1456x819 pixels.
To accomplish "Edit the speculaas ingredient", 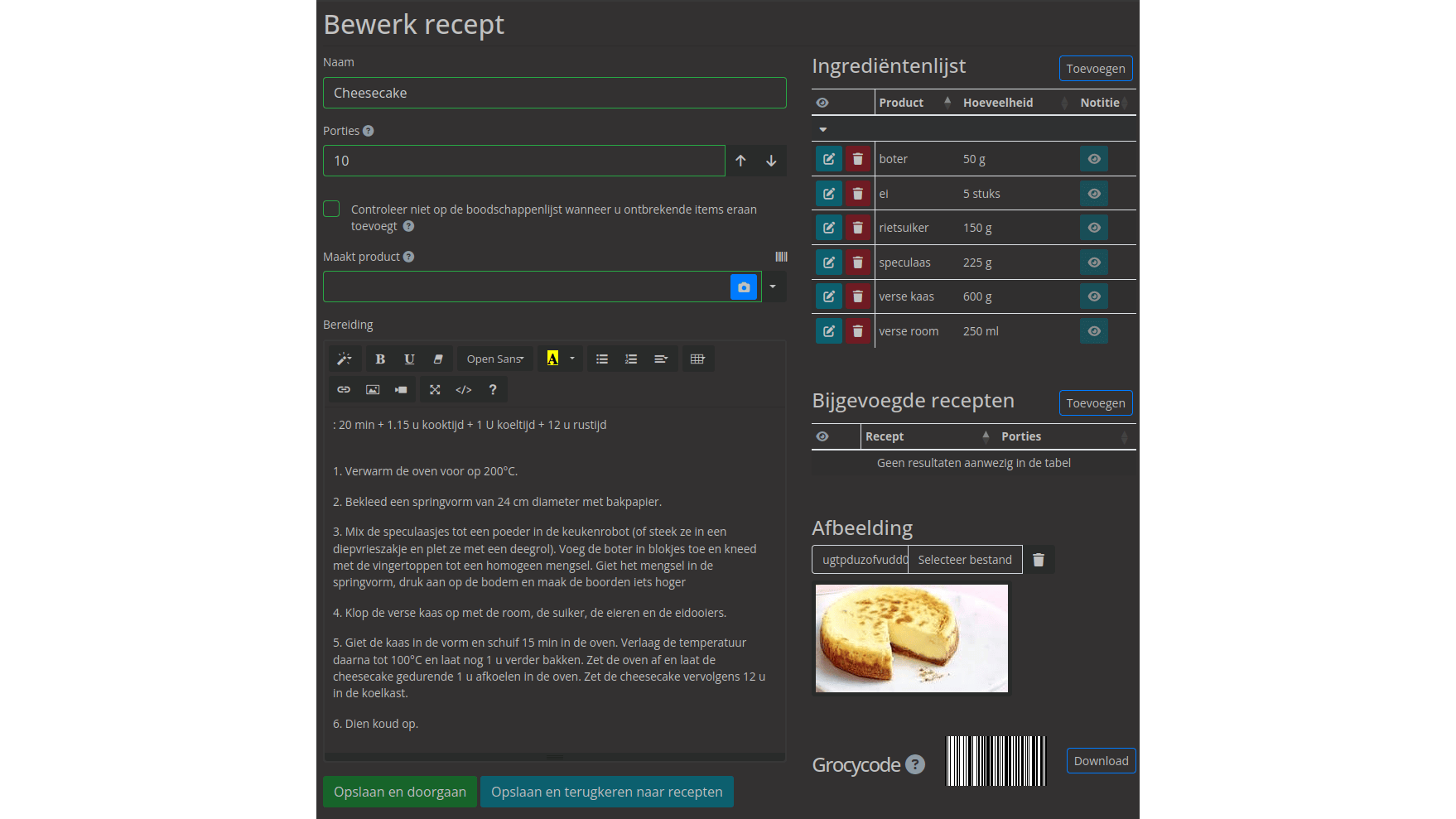I will 829,263.
